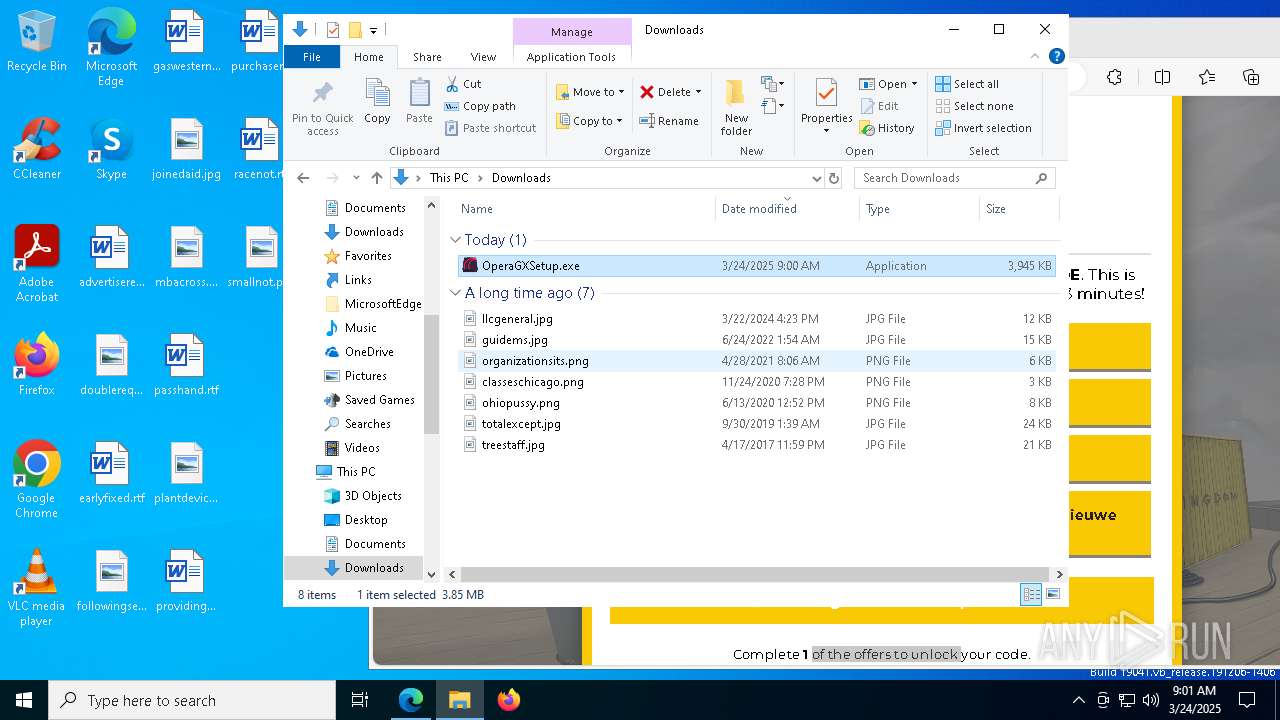Switch to the Share tab

[427, 57]
